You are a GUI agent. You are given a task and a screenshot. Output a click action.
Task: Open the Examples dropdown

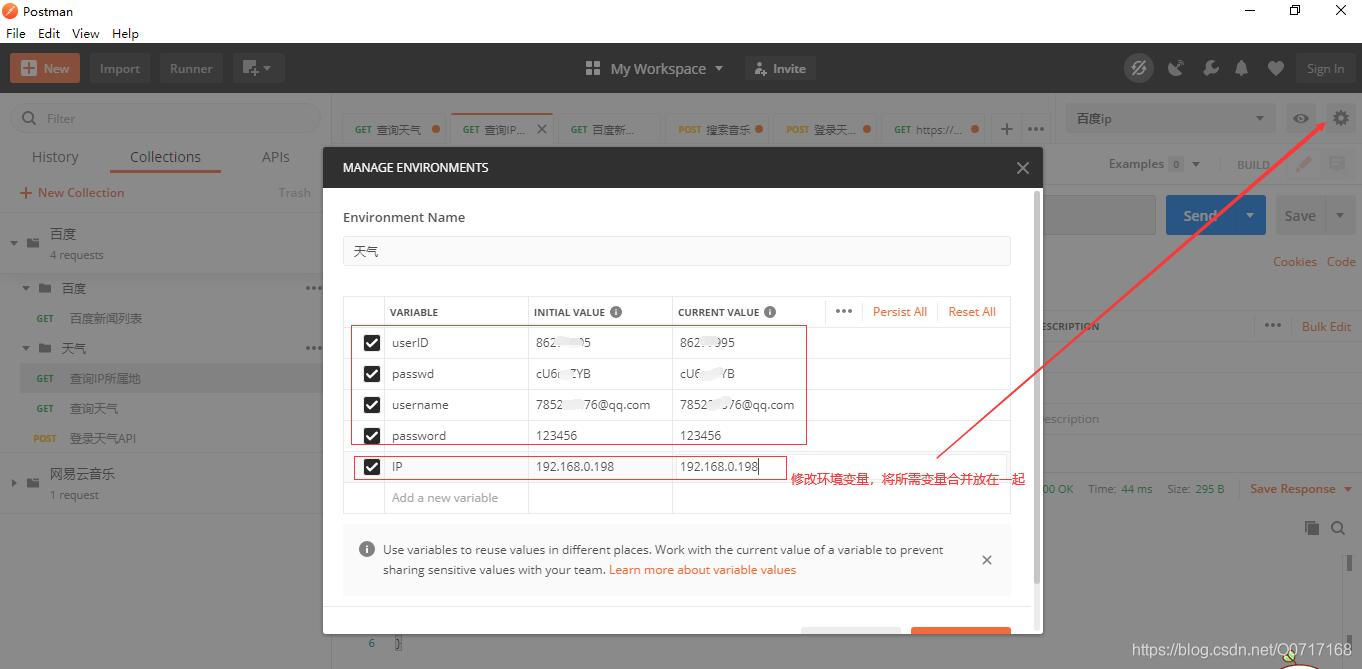click(1153, 164)
